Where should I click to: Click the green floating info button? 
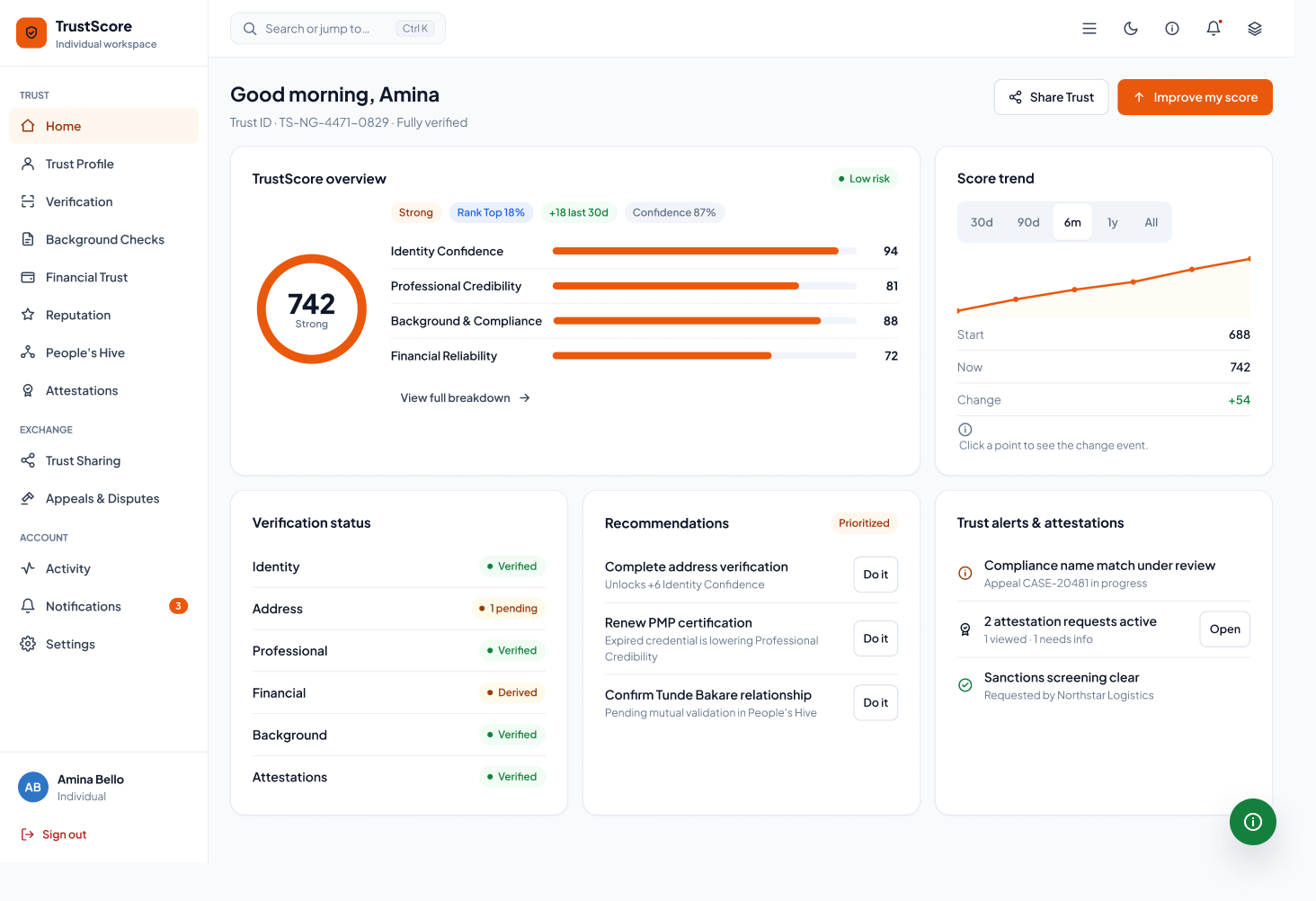pos(1253,822)
